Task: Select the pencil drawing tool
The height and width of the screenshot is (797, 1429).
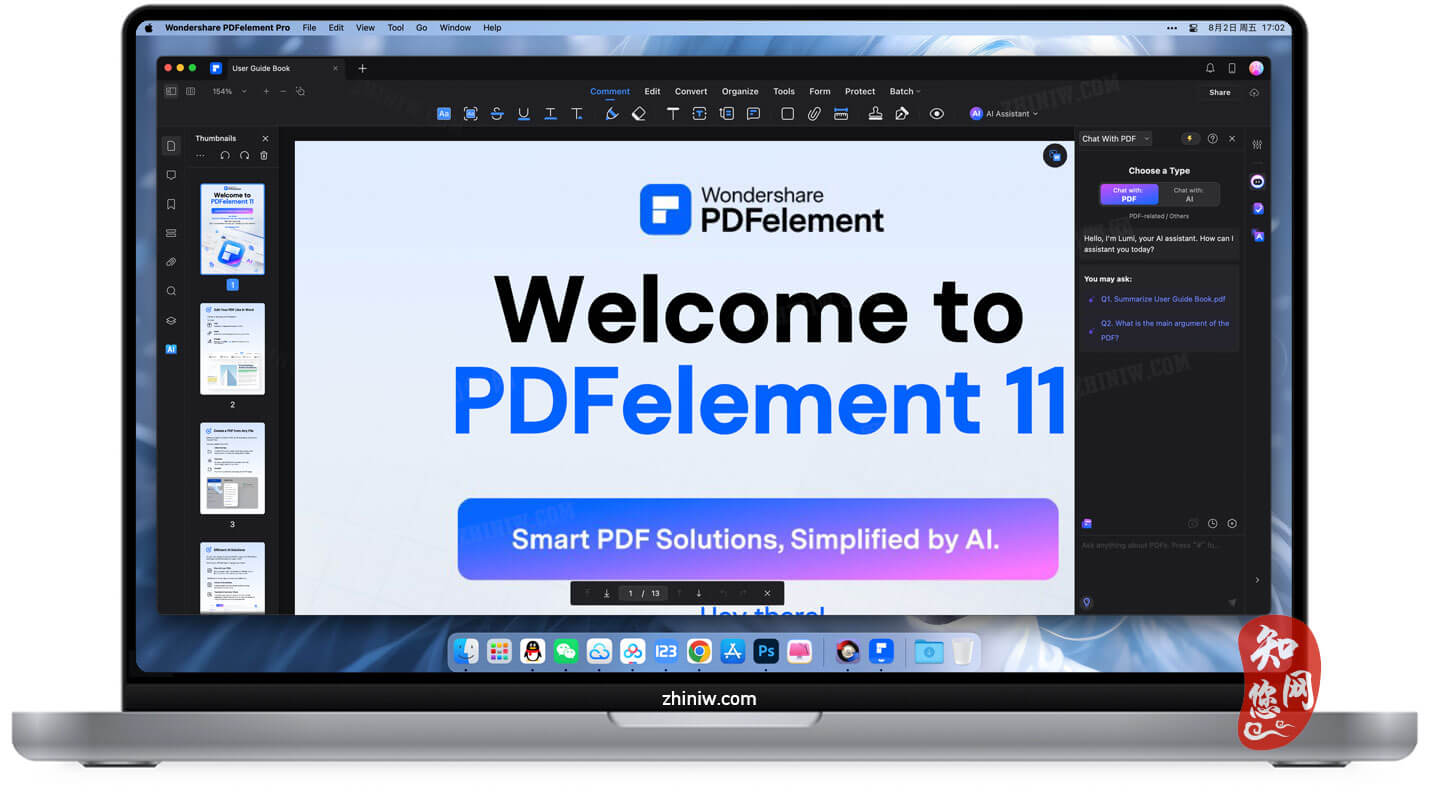Action: point(612,114)
